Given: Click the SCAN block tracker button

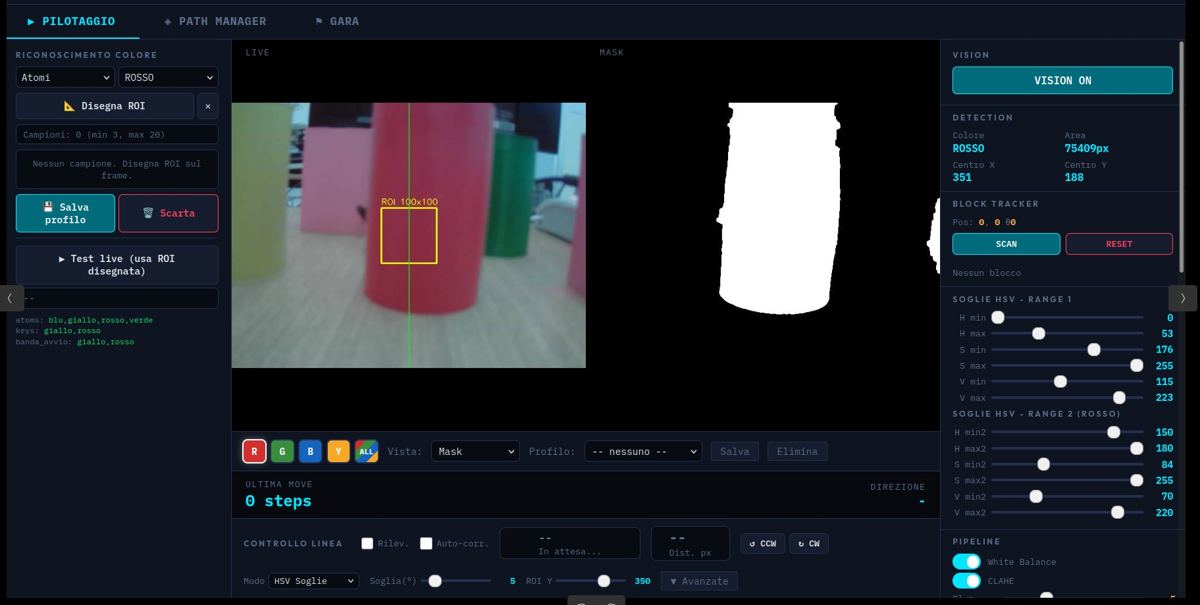Looking at the screenshot, I should [x=1006, y=244].
